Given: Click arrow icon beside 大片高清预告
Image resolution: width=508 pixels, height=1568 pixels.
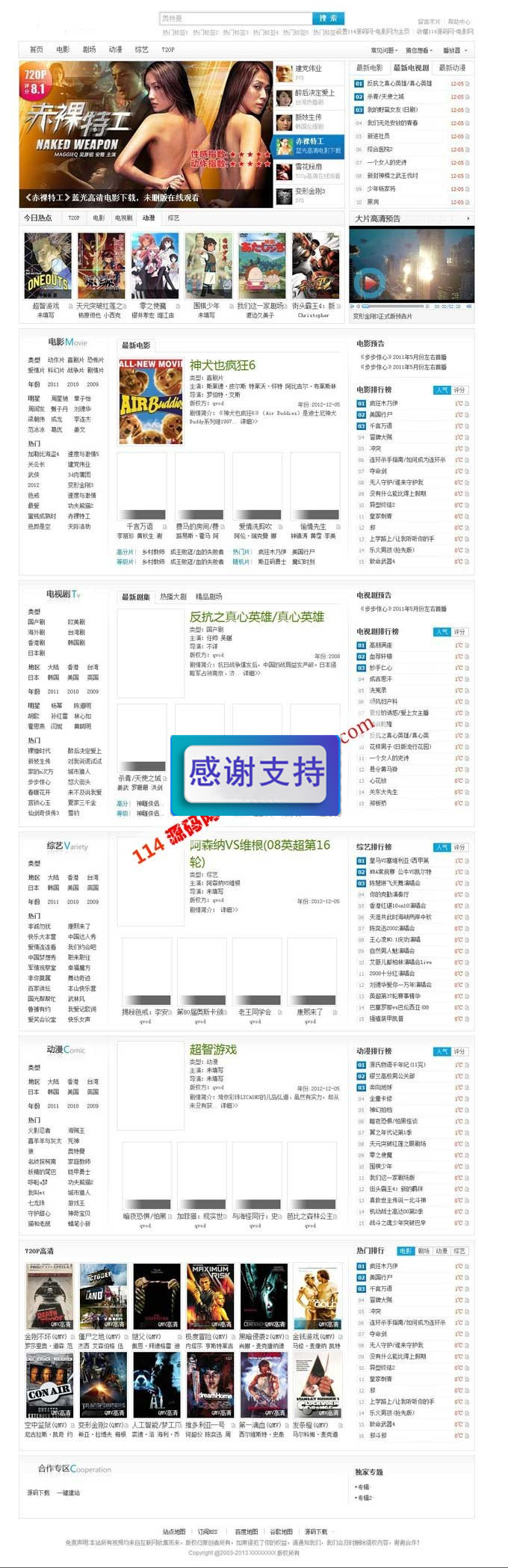Looking at the screenshot, I should 468,218.
